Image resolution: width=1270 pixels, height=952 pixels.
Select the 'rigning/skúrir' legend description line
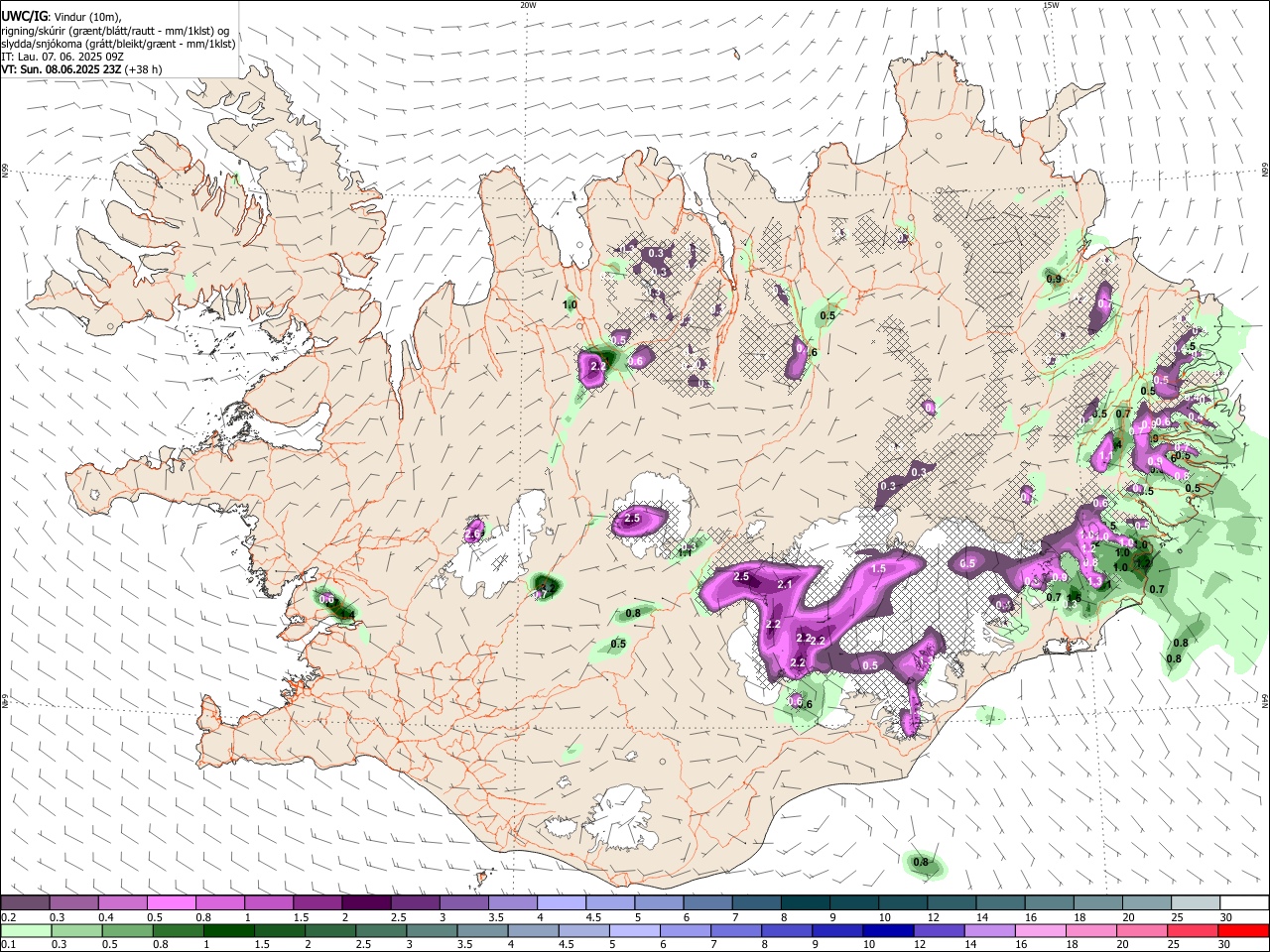point(115,30)
